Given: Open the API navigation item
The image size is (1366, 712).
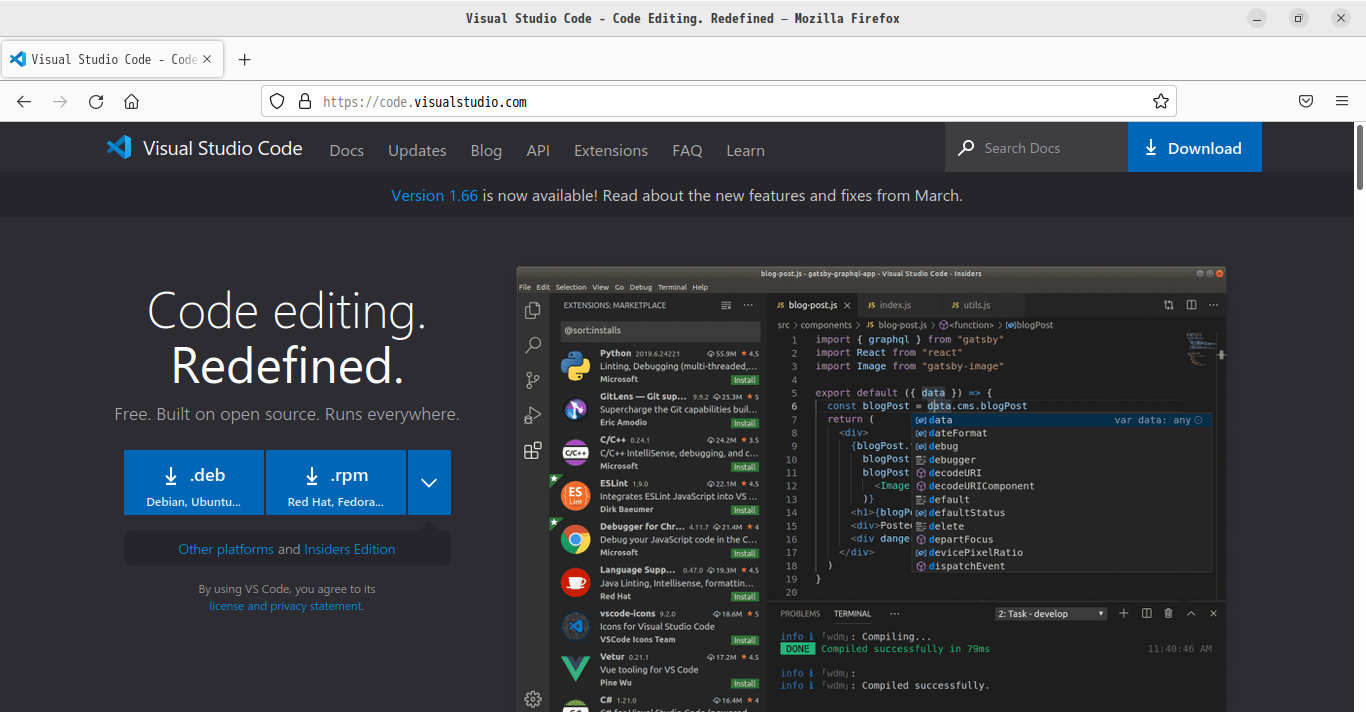Looking at the screenshot, I should [538, 150].
